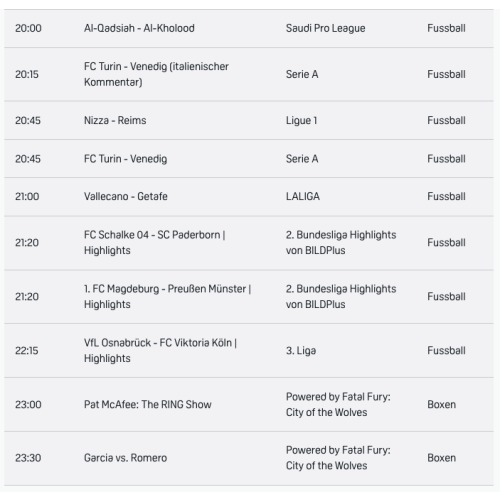The height and width of the screenshot is (500, 500).
Task: Click the LALIGA competition label
Action: pos(303,196)
